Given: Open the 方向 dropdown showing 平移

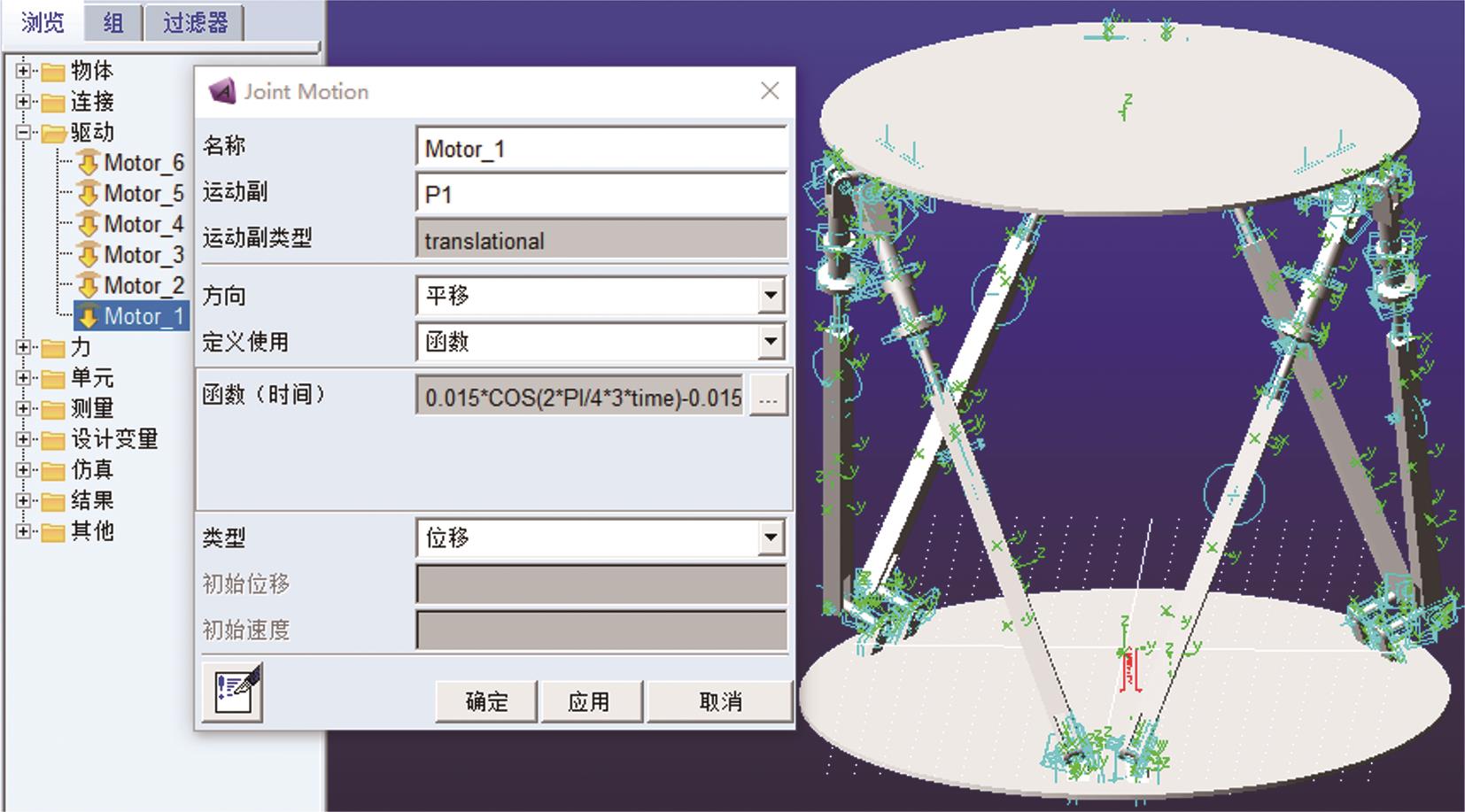Looking at the screenshot, I should pos(771,296).
